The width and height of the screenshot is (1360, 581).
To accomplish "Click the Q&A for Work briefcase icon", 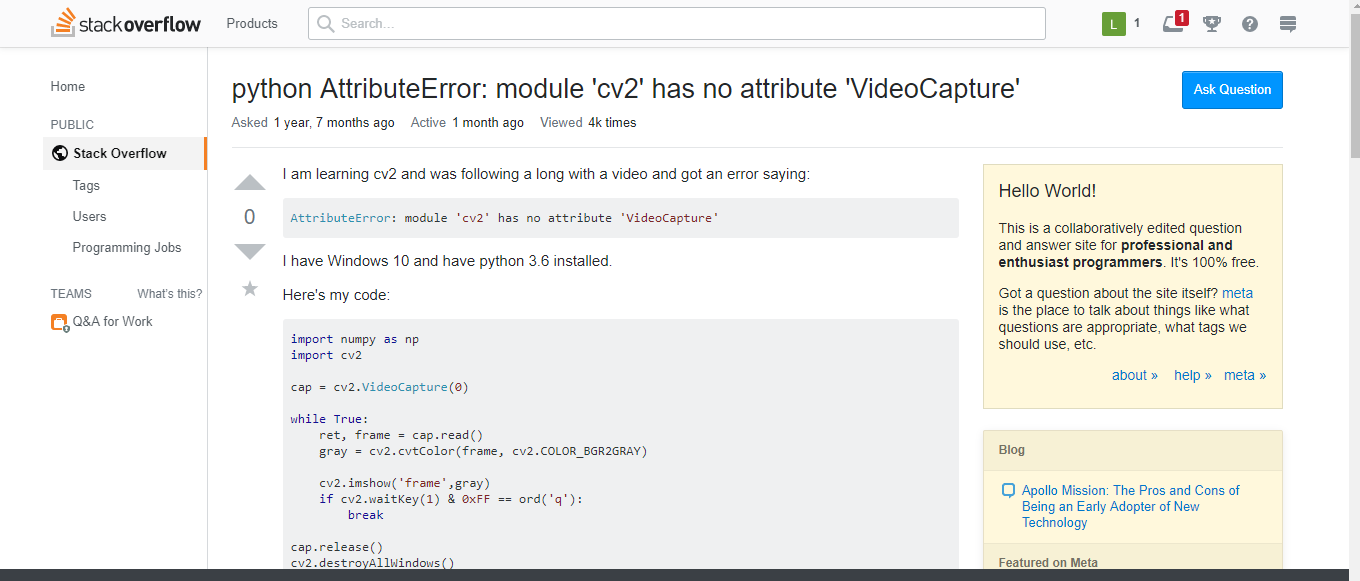I will tap(59, 322).
